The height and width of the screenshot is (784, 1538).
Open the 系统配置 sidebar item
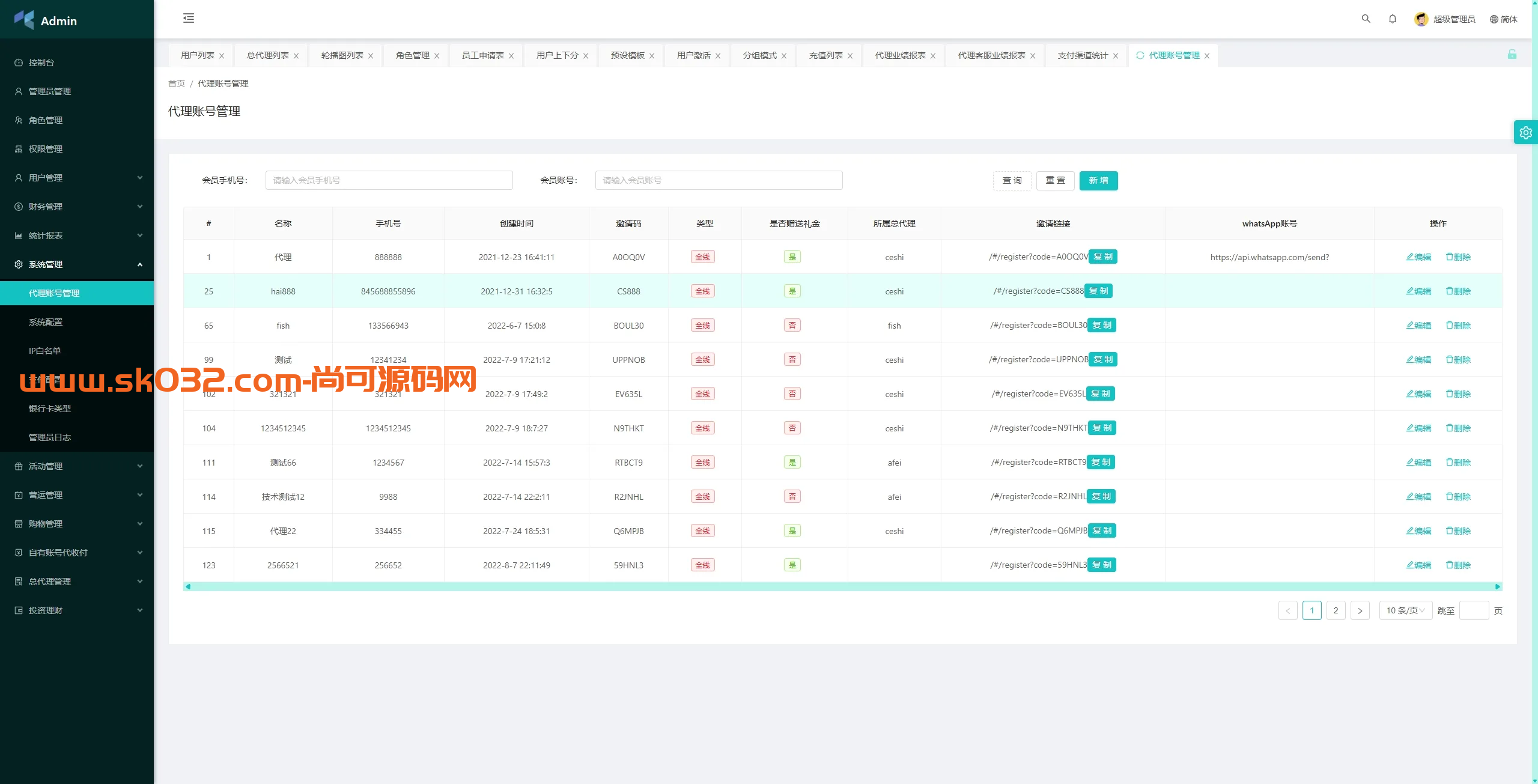pyautogui.click(x=46, y=322)
